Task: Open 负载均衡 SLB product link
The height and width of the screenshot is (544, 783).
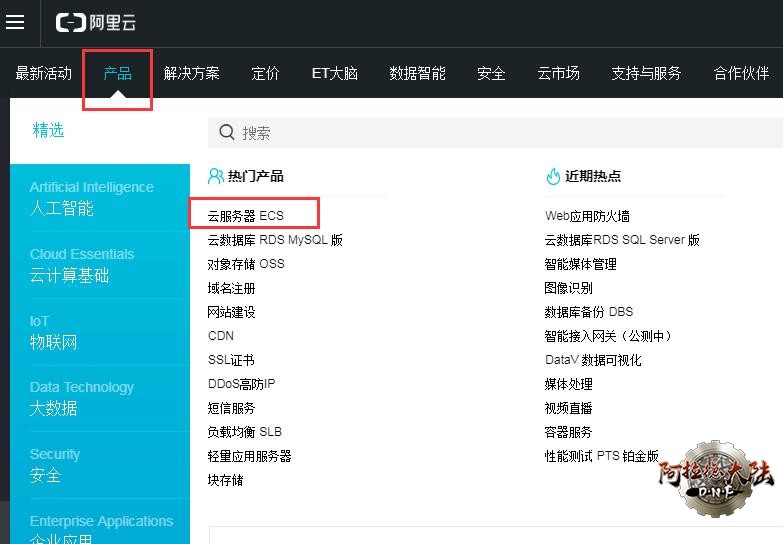Action: (245, 432)
